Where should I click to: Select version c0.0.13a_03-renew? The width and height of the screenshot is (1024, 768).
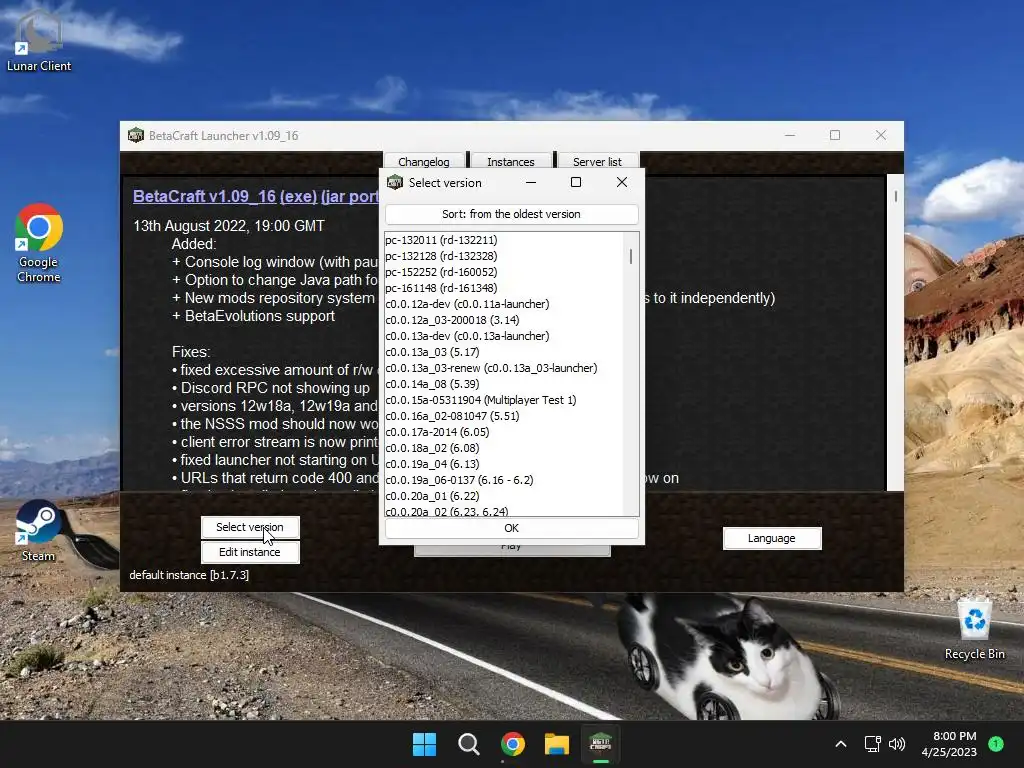pos(504,368)
